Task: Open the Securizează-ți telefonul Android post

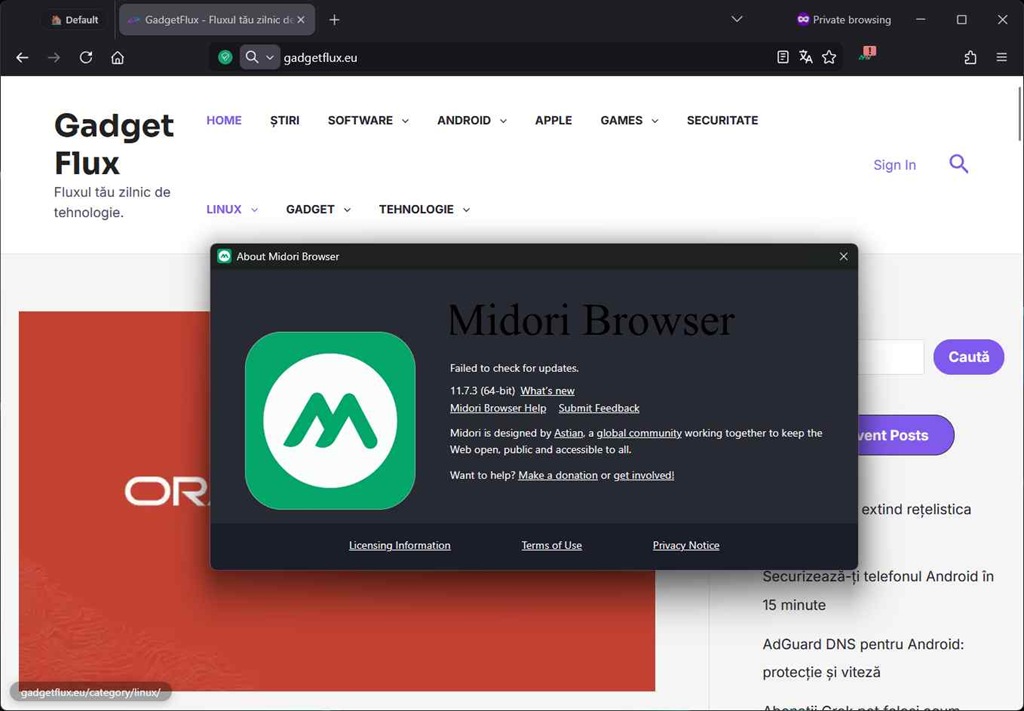Action: pyautogui.click(x=878, y=590)
